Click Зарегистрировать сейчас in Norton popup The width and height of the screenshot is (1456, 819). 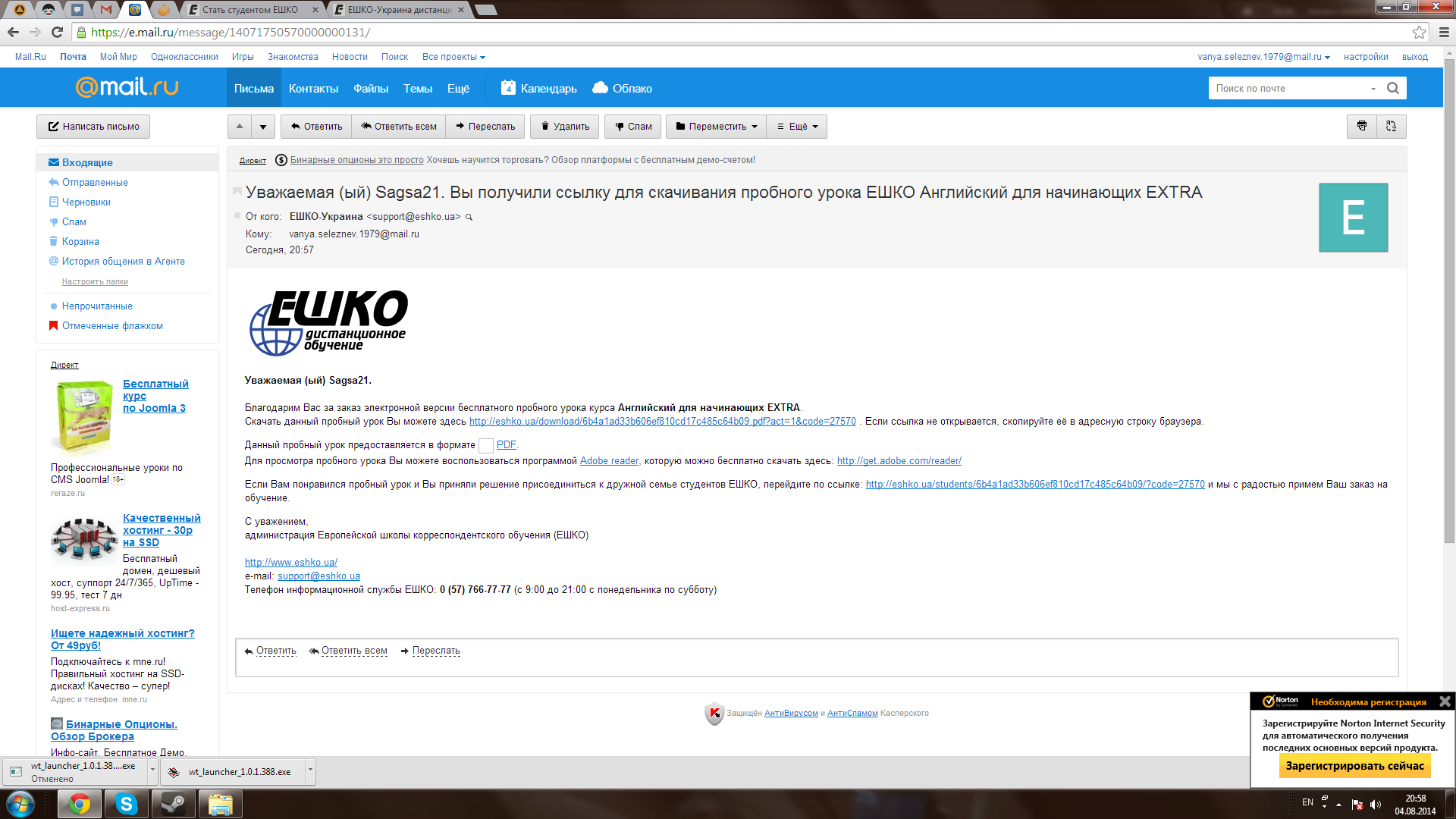1354,766
